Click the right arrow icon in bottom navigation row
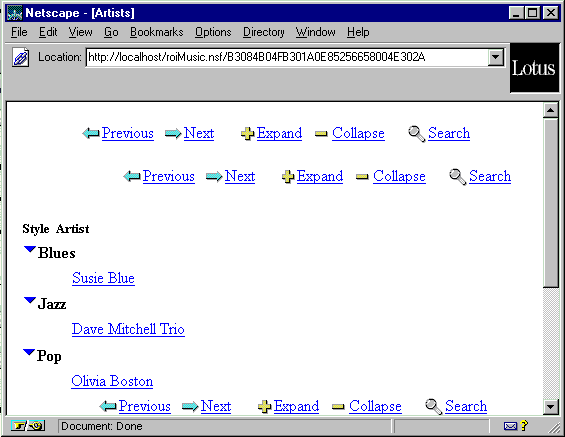The height and width of the screenshot is (437, 565). (x=190, y=406)
